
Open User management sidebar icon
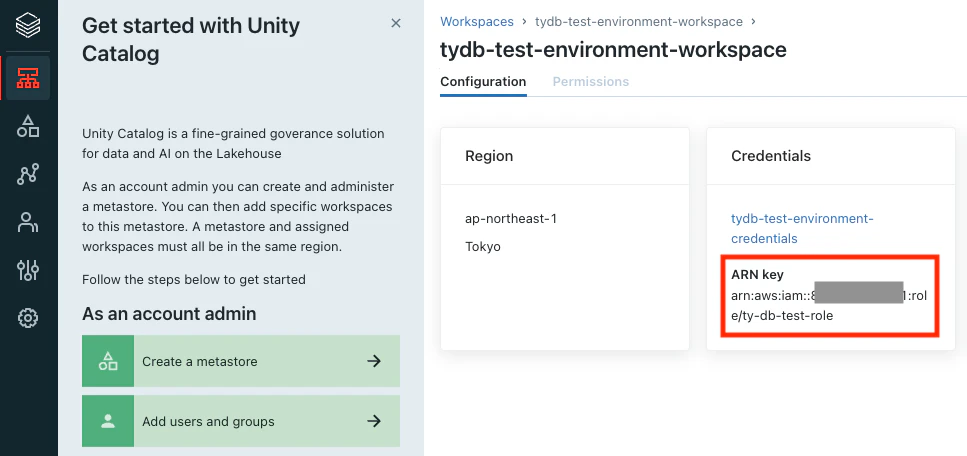28,222
